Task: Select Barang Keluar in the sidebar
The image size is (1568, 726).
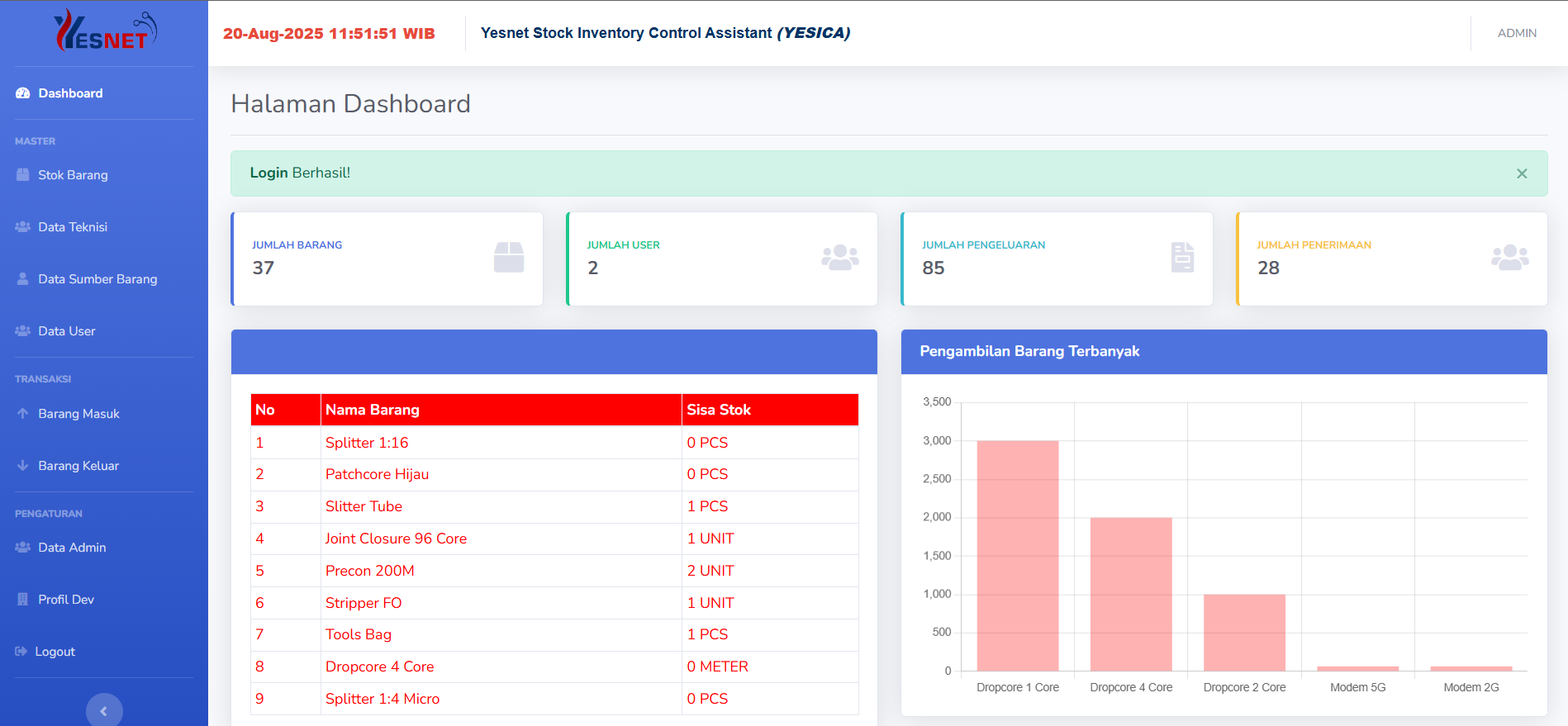Action: point(78,466)
